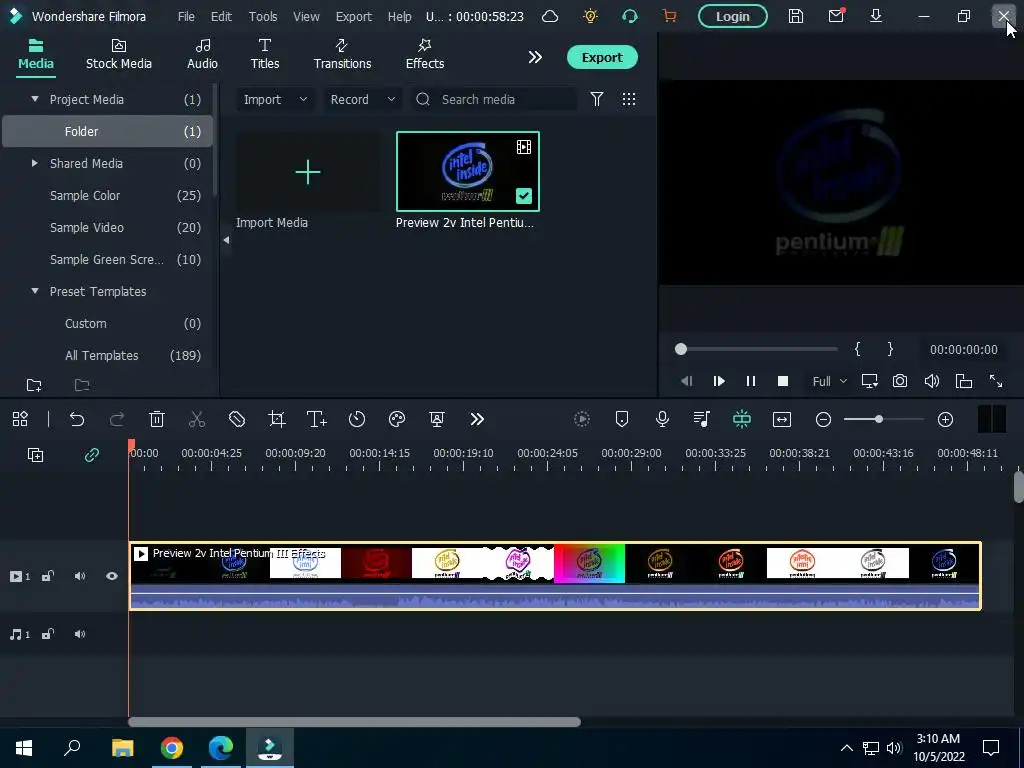Save project with the floppy disk icon

click(795, 16)
